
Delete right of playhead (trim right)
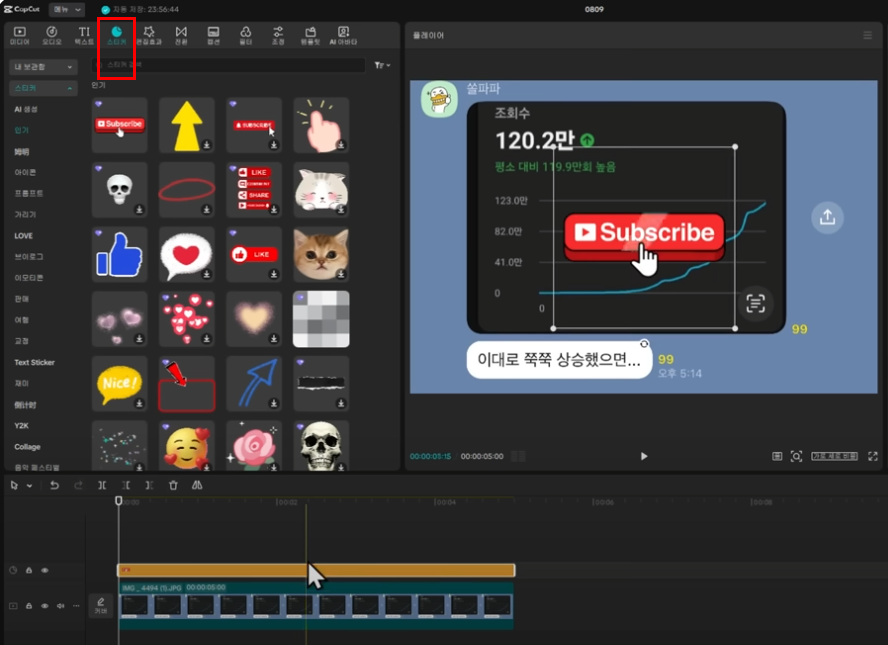150,485
